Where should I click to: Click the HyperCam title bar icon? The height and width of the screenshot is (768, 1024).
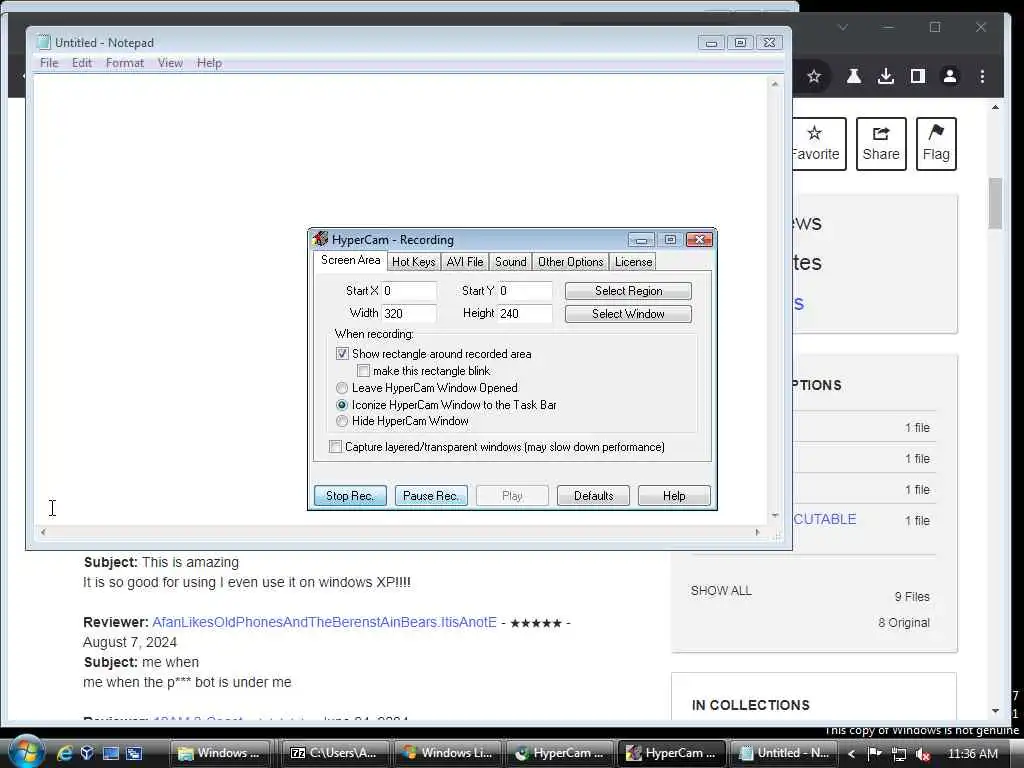click(x=320, y=239)
